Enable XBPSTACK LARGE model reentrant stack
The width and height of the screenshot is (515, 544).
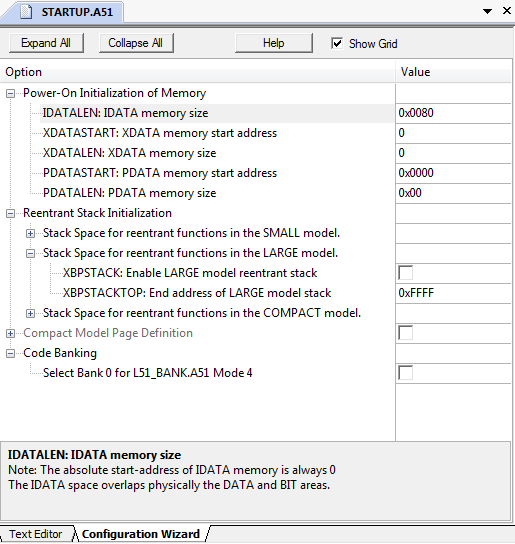point(405,273)
